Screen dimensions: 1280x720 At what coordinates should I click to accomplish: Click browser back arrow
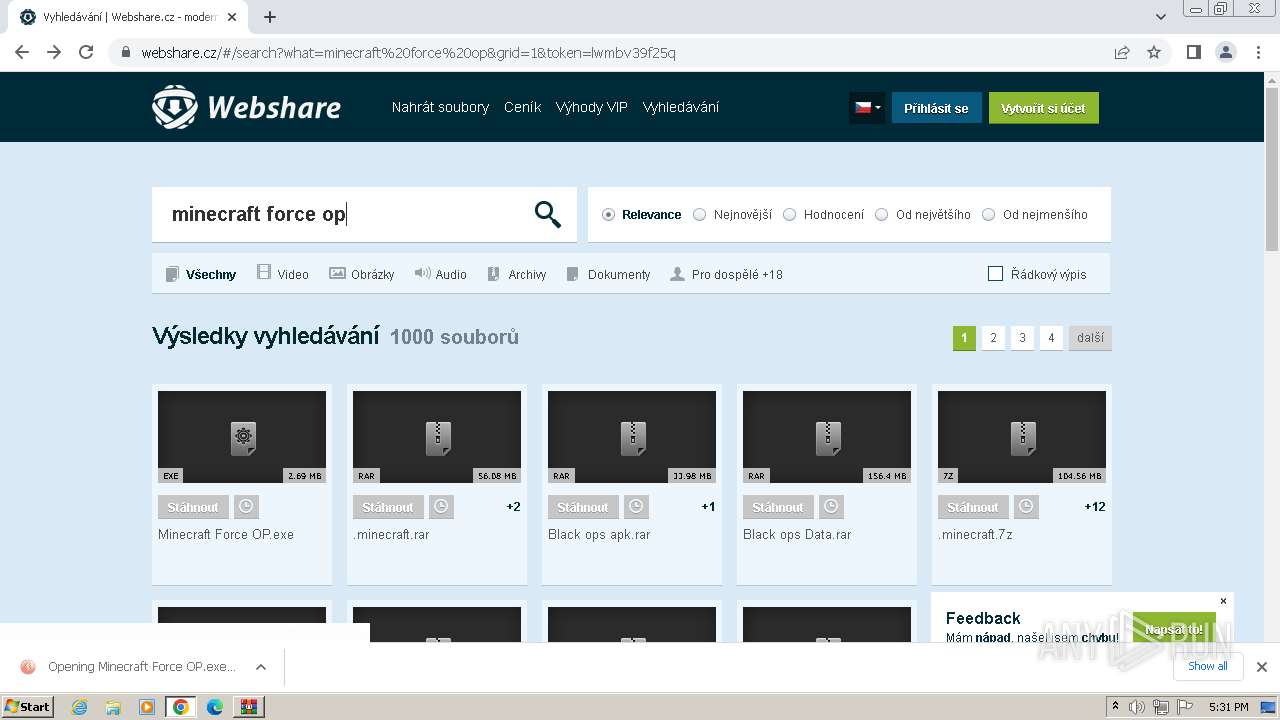(22, 52)
